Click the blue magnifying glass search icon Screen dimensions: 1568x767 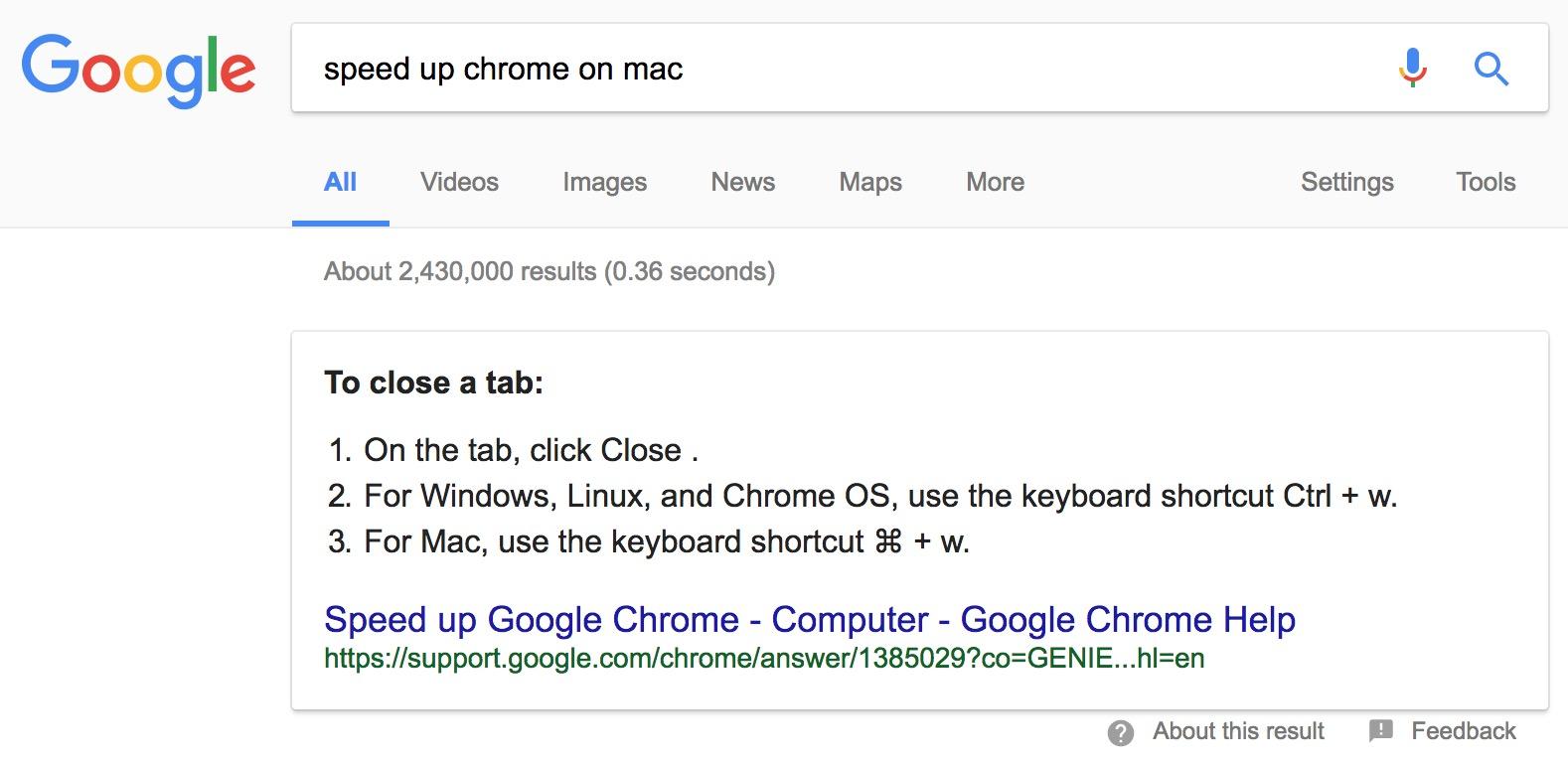click(x=1490, y=69)
